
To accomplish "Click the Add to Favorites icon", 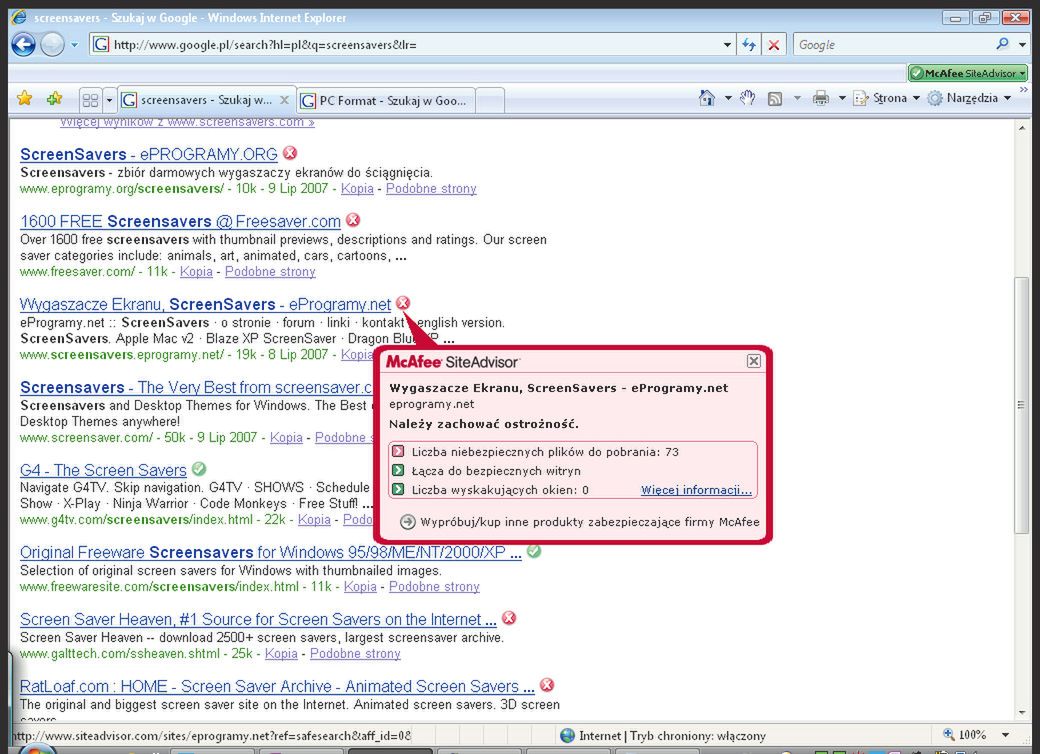I will 54,99.
